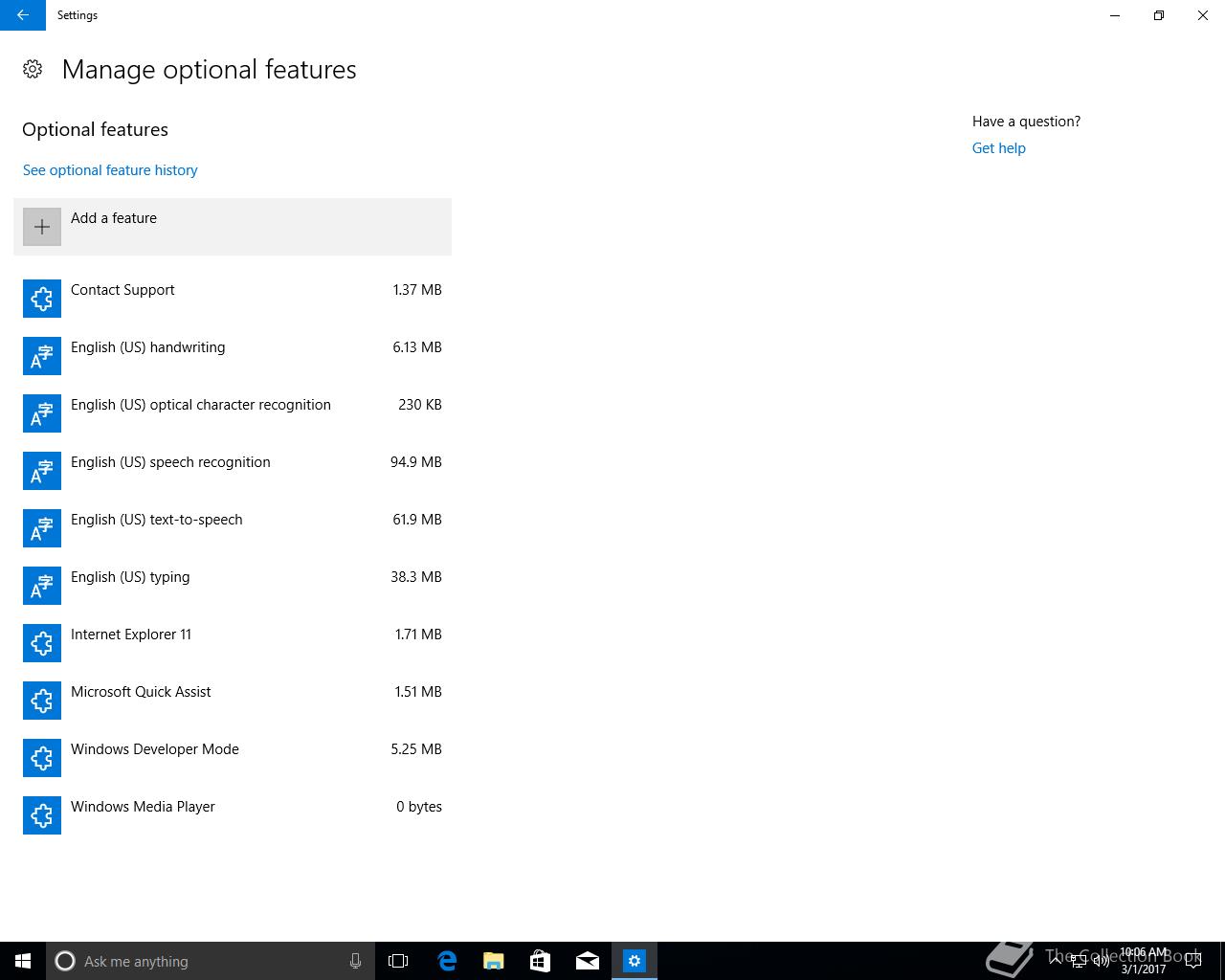Select the optical character recognition language icon
The image size is (1225, 980).
pos(42,413)
